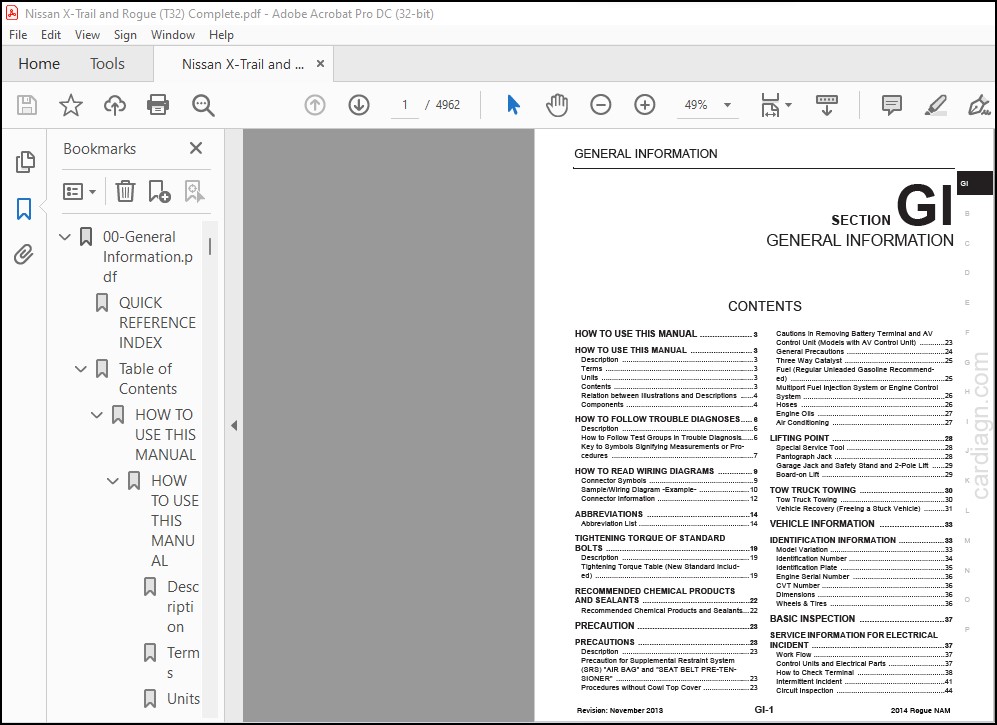
Task: Toggle the Bookmarks panel icon in sidebar
Action: coord(24,209)
